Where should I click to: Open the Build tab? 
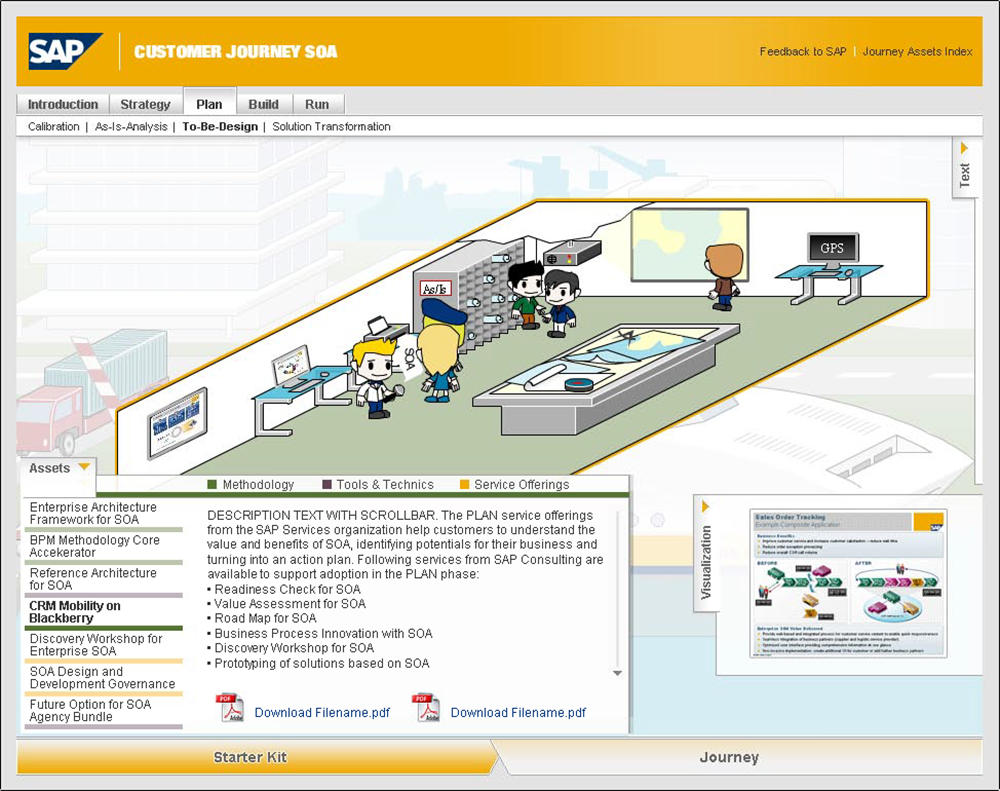point(264,104)
